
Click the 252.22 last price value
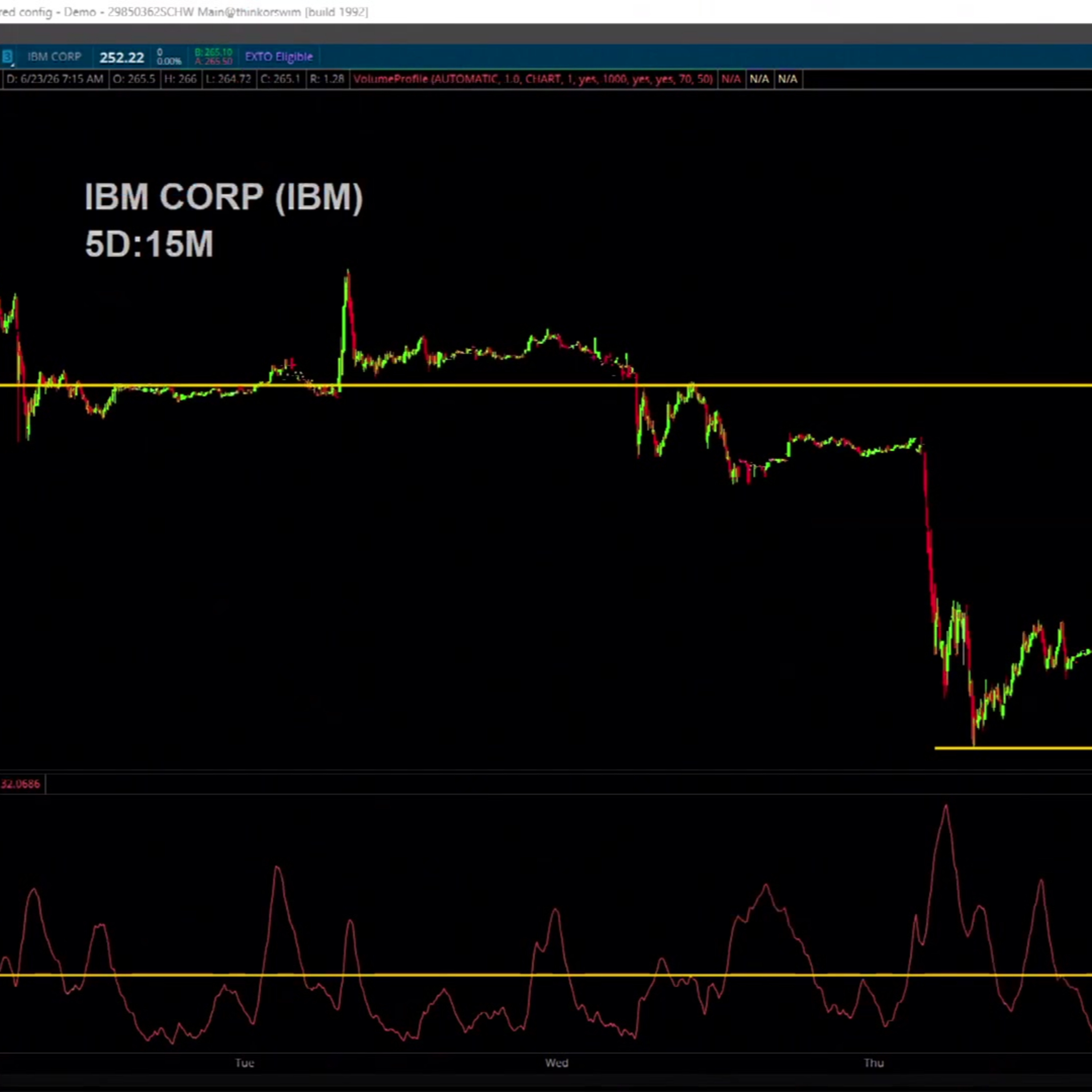122,58
